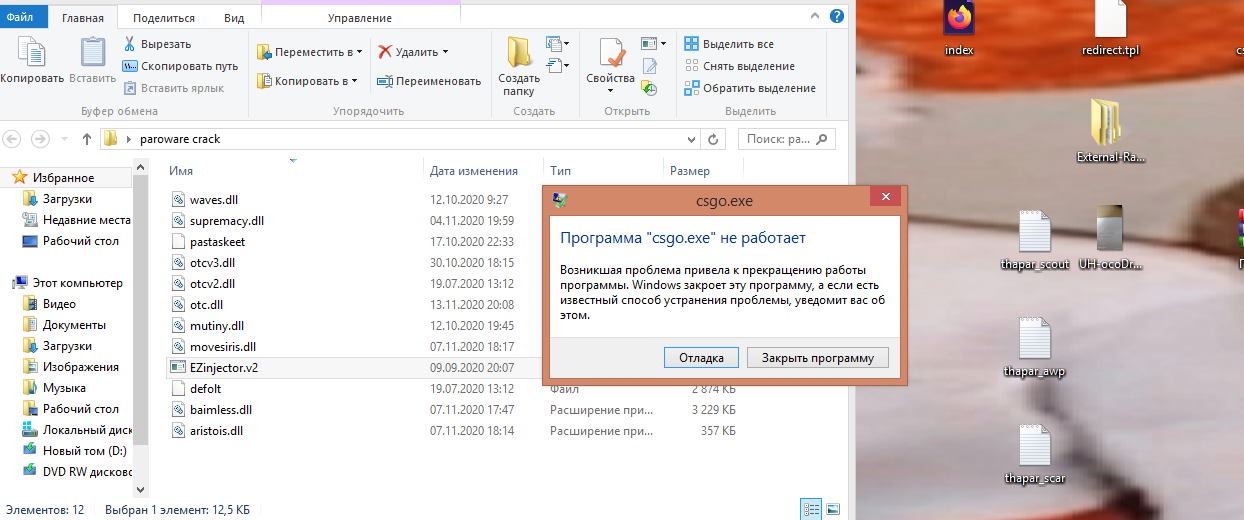Sort by the Дата изменения column header
This screenshot has width=1244, height=520.
(x=474, y=171)
